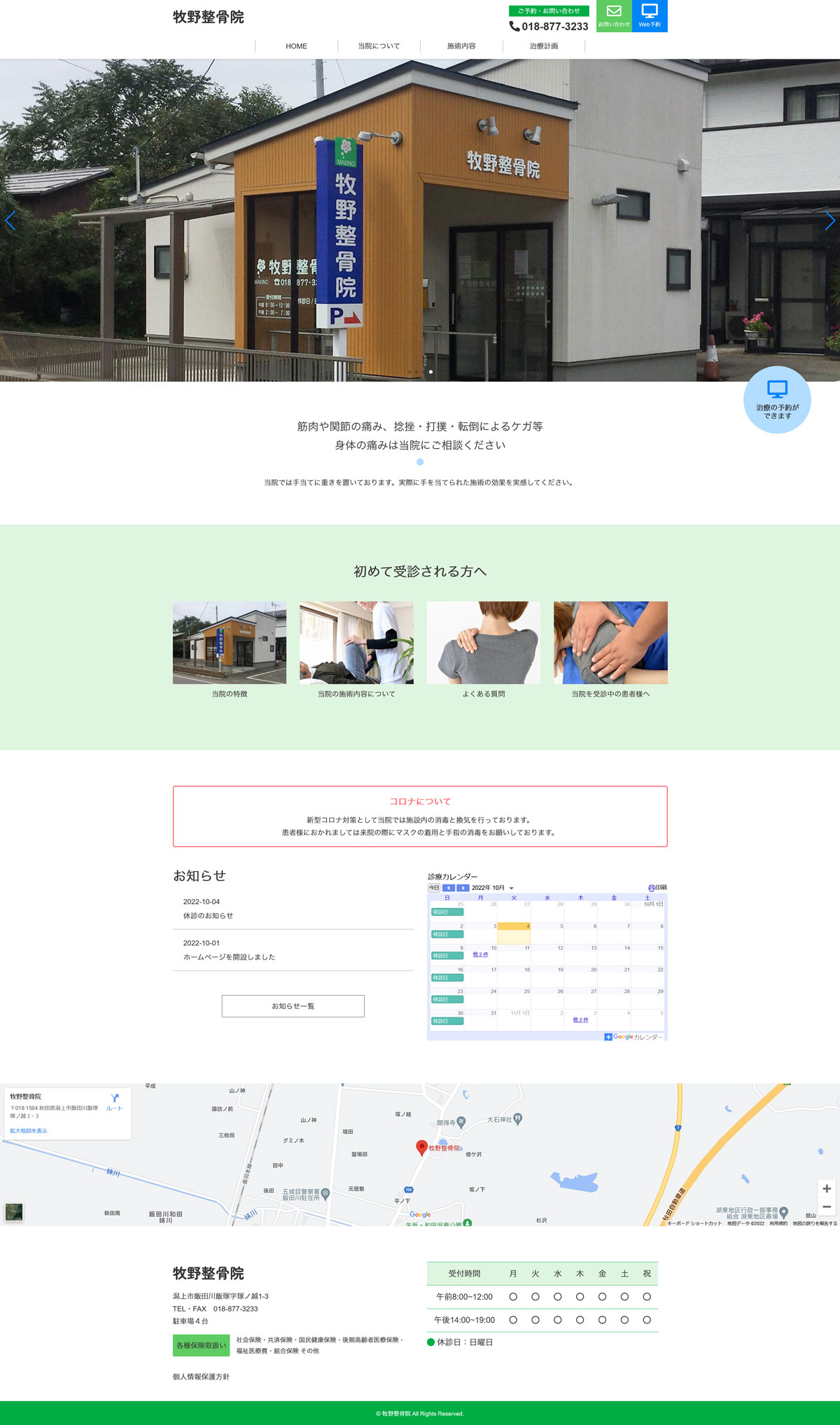Call phone number 018-877-3233

click(554, 27)
